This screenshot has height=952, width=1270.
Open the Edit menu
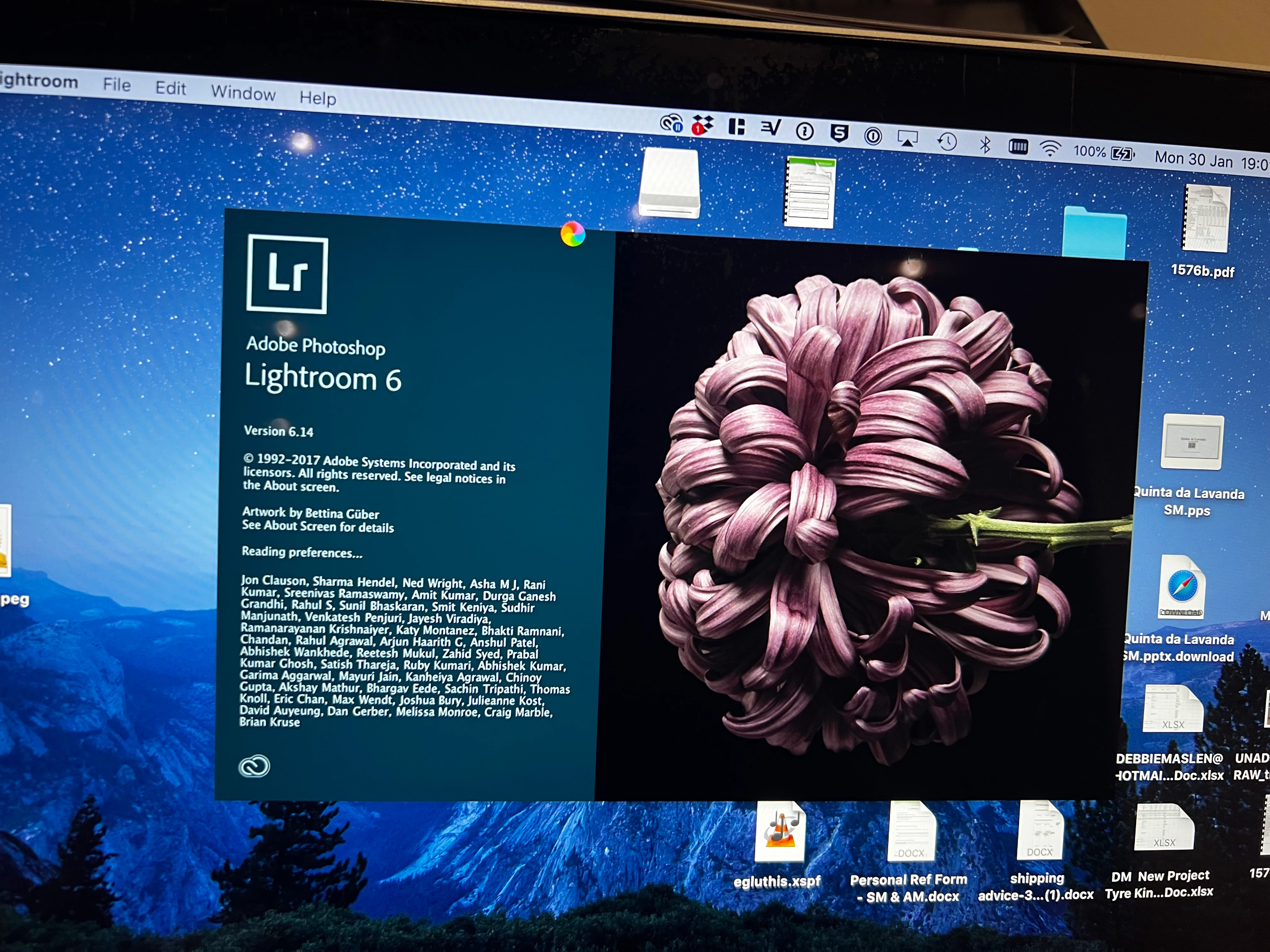pos(170,88)
